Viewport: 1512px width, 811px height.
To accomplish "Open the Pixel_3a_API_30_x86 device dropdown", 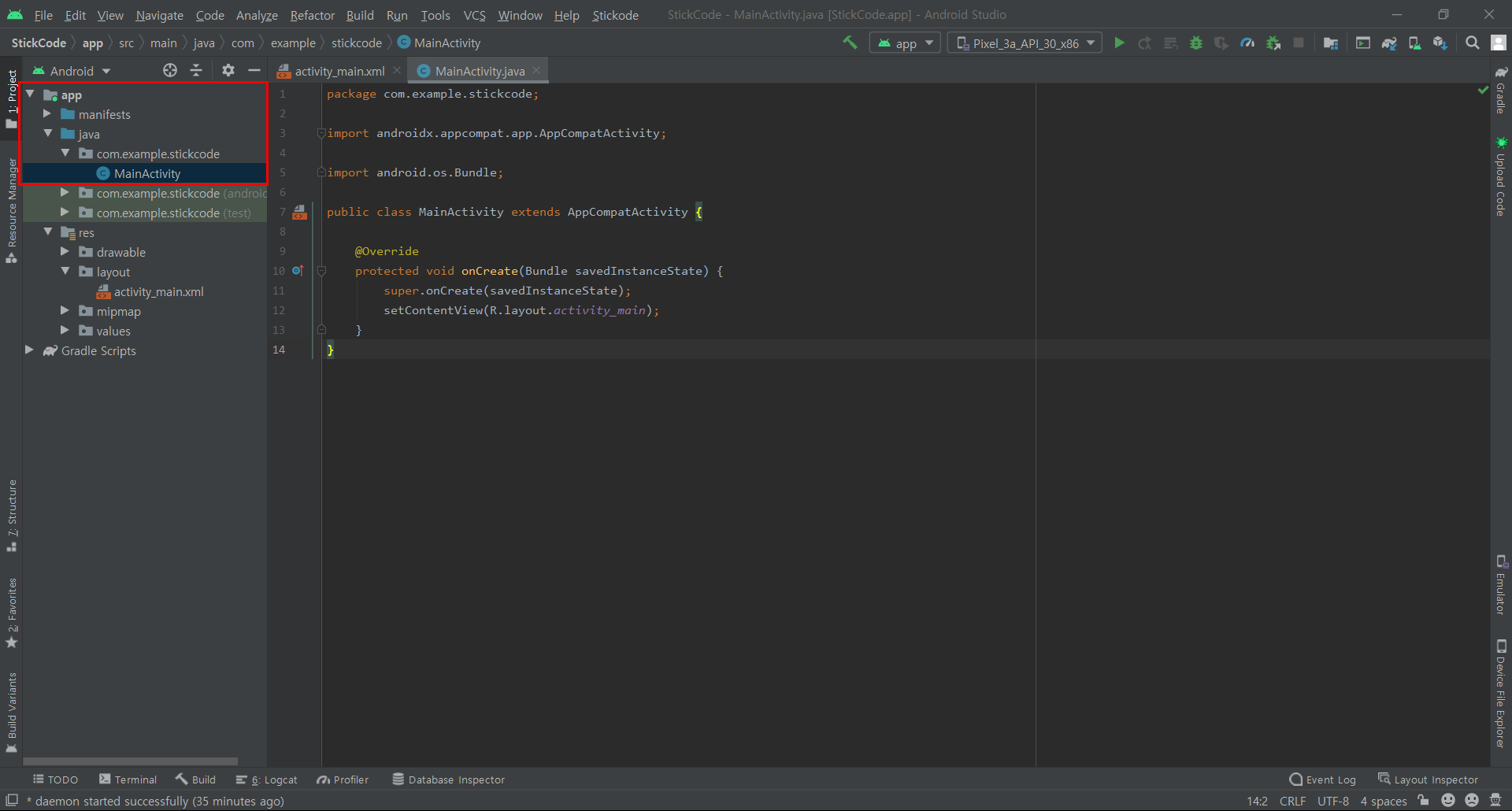I will (x=1025, y=43).
